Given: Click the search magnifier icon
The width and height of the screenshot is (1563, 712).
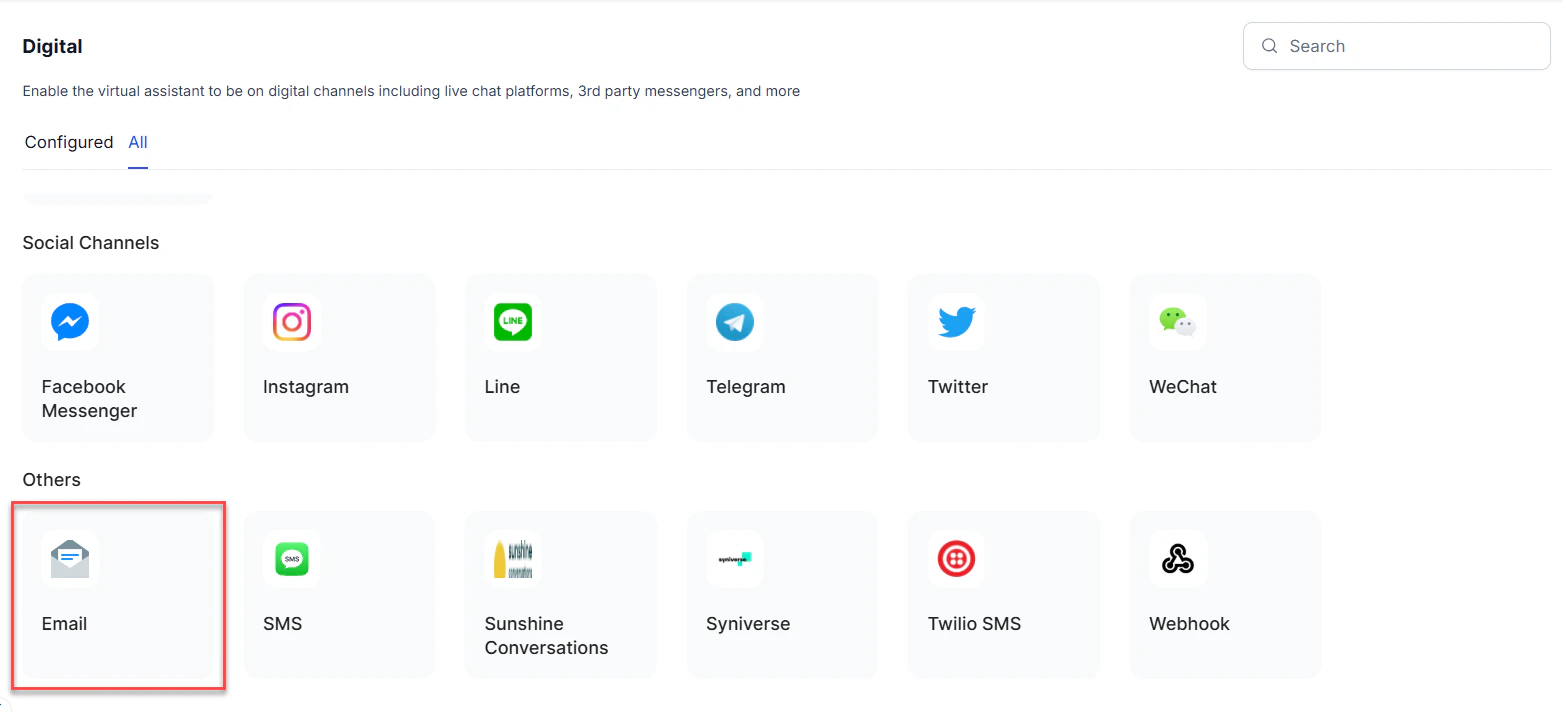Looking at the screenshot, I should (x=1269, y=45).
